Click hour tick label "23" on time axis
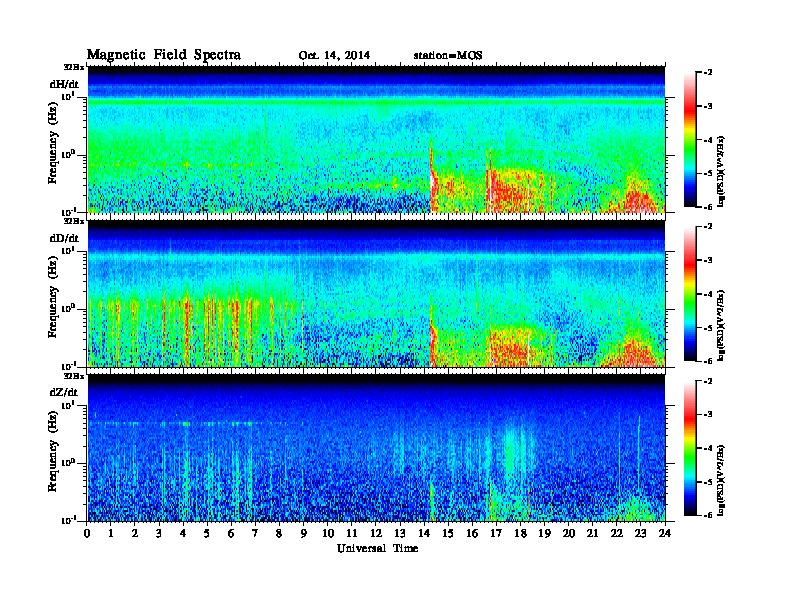The image size is (792, 612). pos(640,534)
